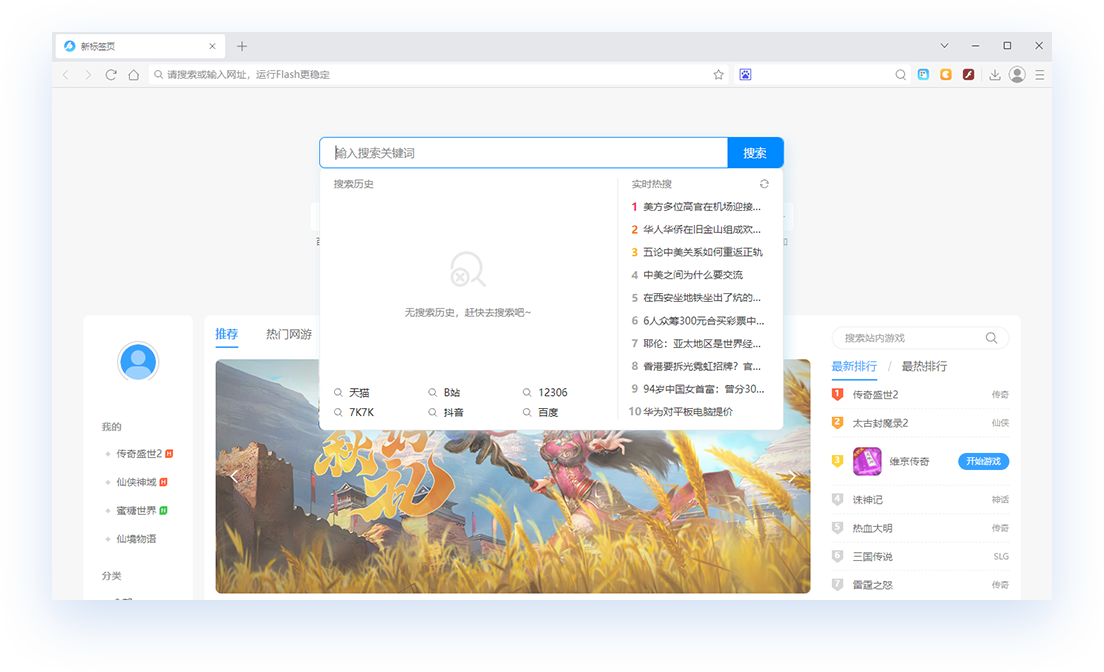
Task: Reload the page with the refresh icon
Action: tap(110, 73)
